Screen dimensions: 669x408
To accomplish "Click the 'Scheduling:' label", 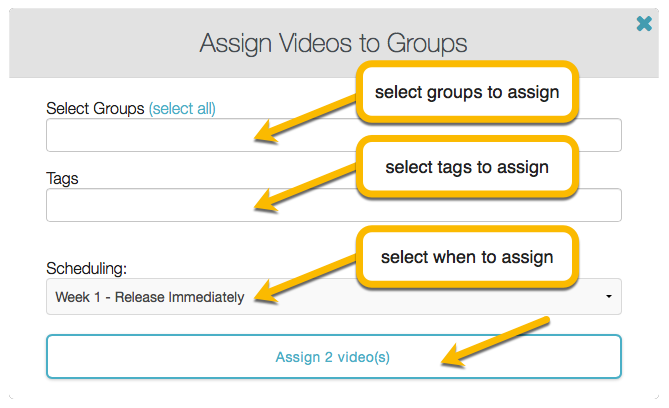I will point(87,268).
